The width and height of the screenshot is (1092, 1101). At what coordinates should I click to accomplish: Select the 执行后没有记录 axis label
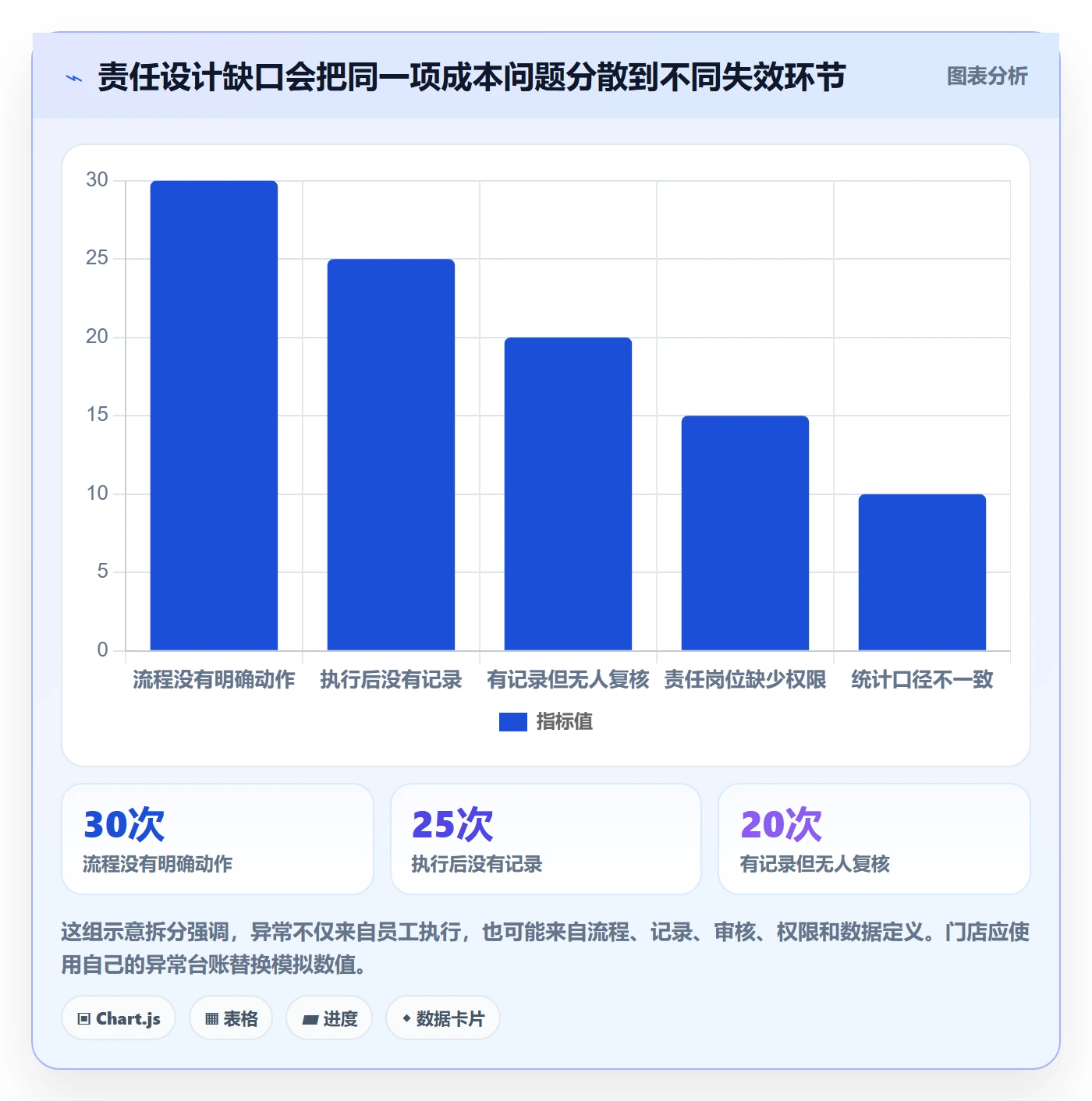click(x=391, y=680)
